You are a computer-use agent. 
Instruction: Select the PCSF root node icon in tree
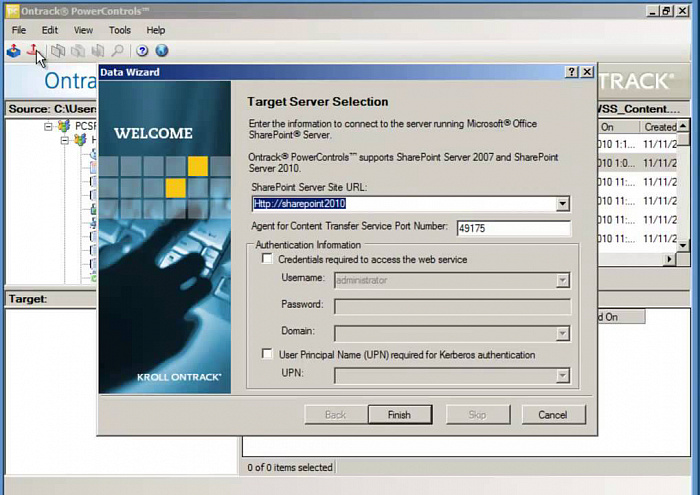(x=64, y=127)
